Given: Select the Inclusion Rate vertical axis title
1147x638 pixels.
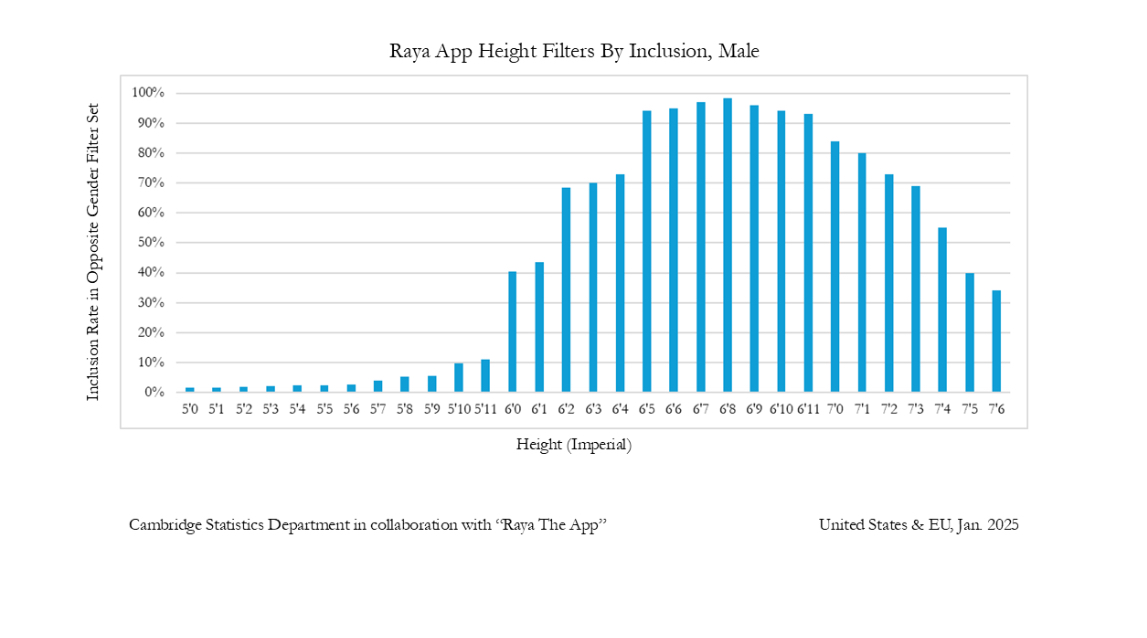Looking at the screenshot, I should pyautogui.click(x=93, y=252).
